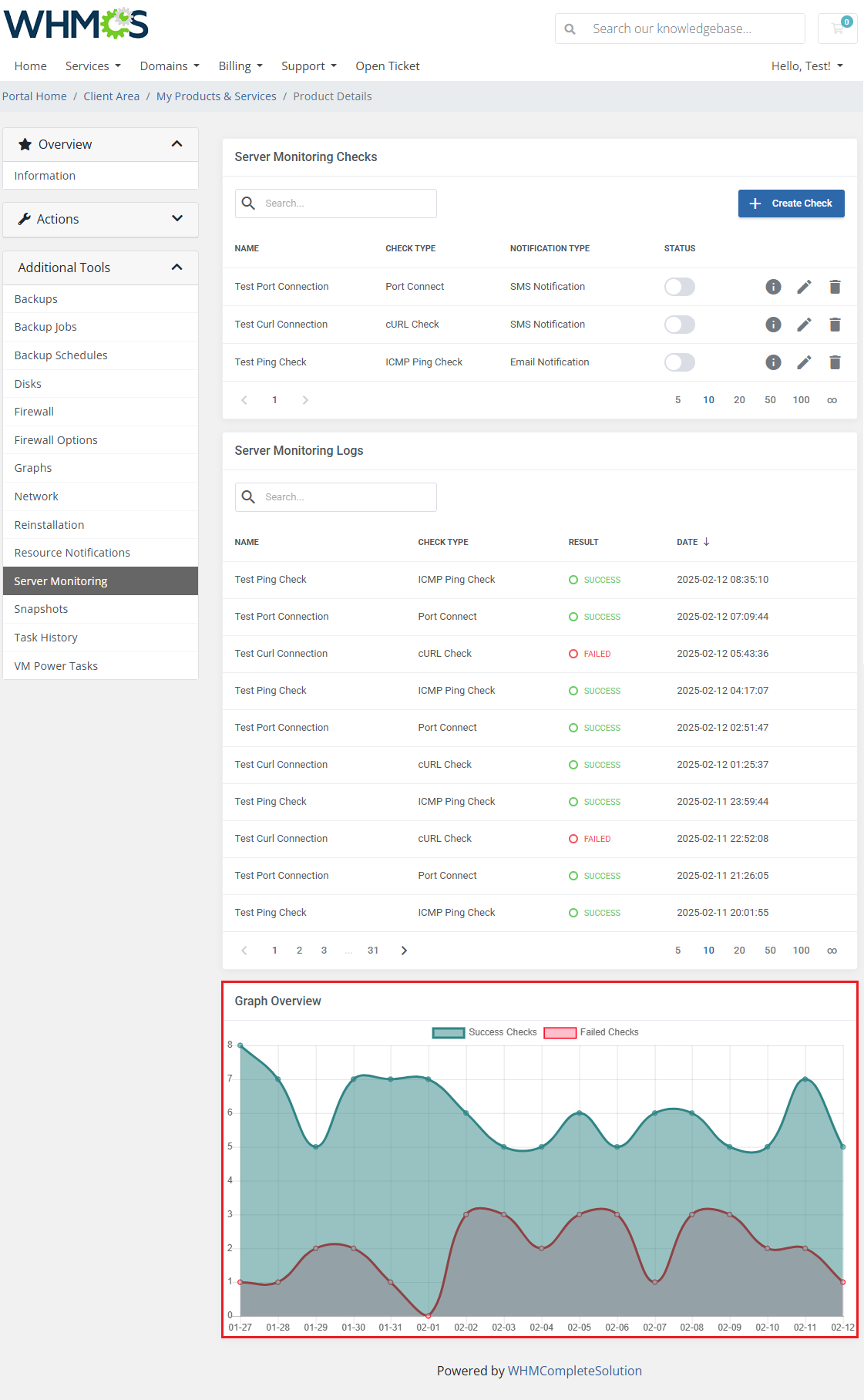Set checks page size to 20

(739, 400)
